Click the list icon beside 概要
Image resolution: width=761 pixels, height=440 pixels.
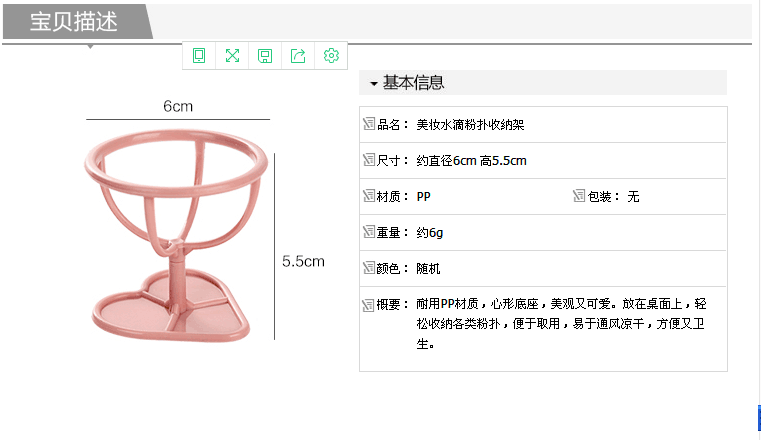pos(368,304)
